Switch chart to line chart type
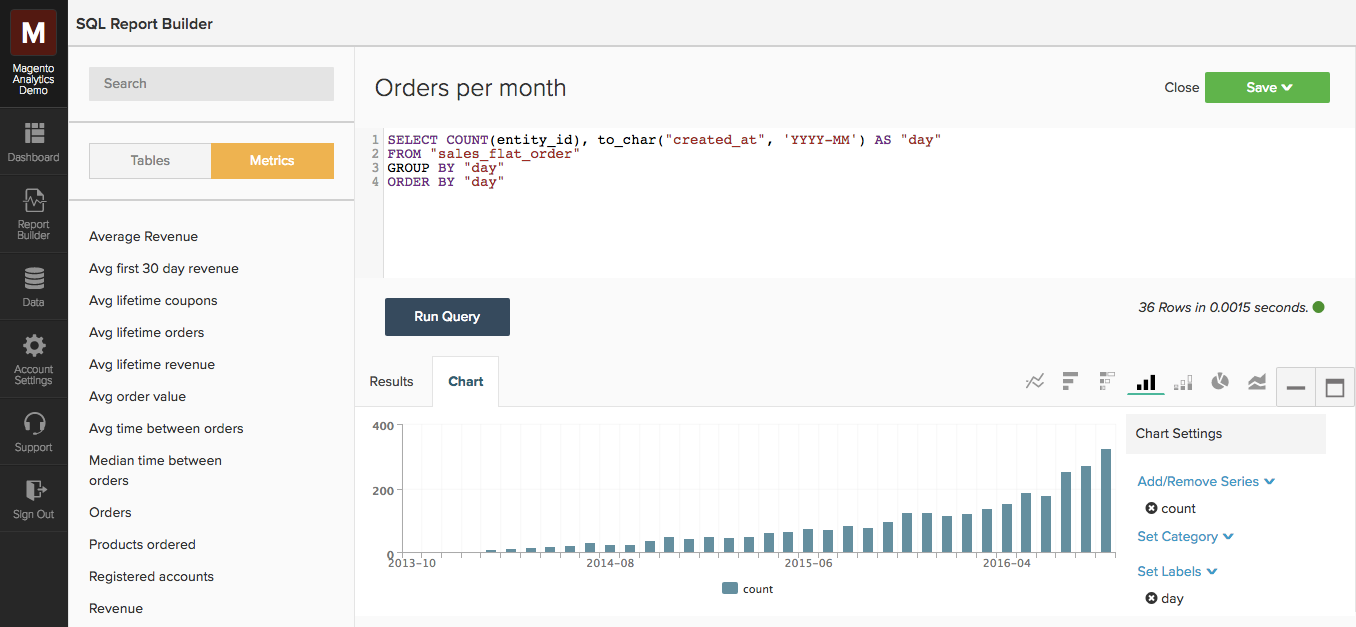Image resolution: width=1356 pixels, height=627 pixels. (1035, 381)
